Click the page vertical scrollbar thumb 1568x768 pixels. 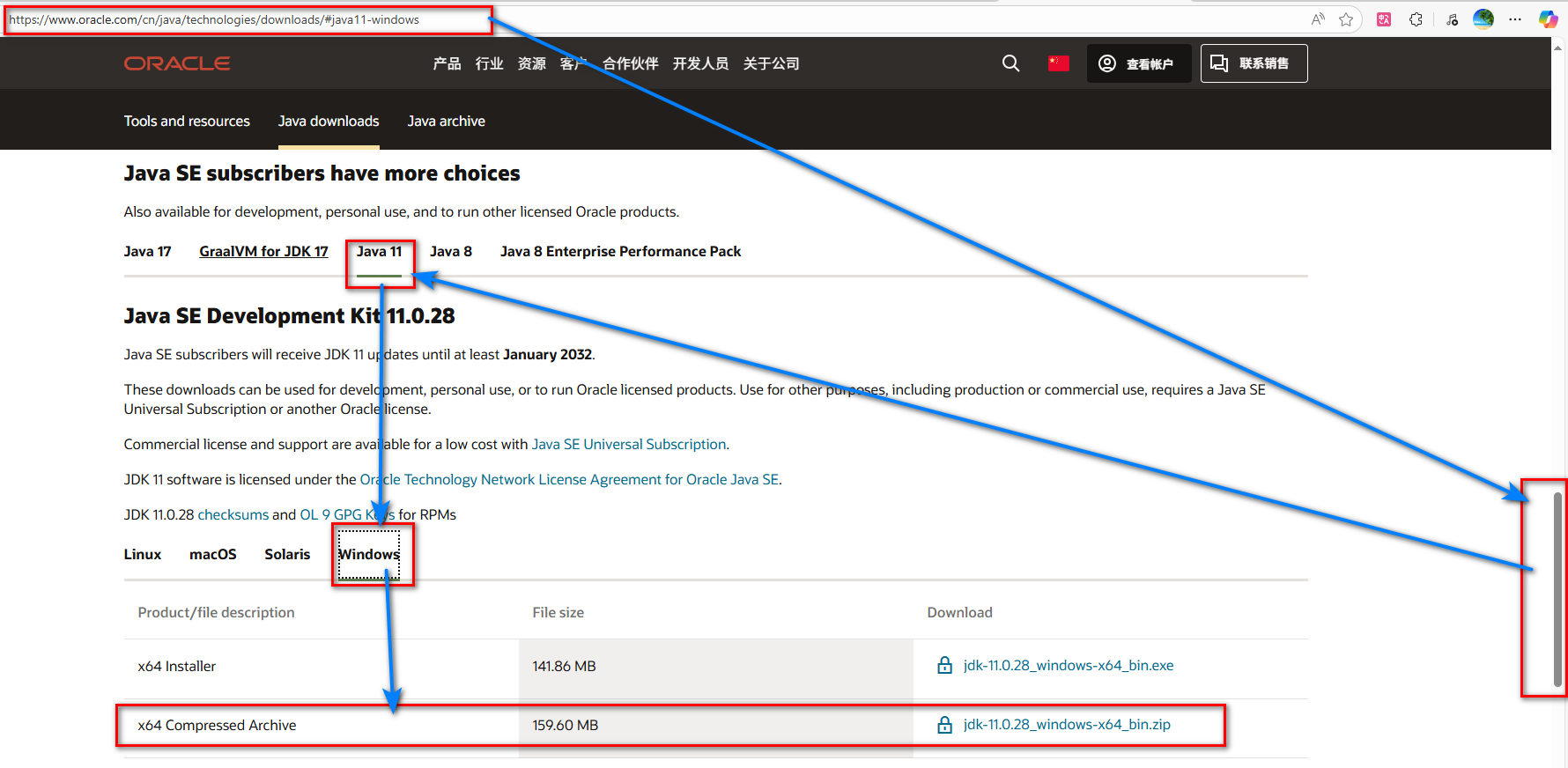pos(1557,589)
